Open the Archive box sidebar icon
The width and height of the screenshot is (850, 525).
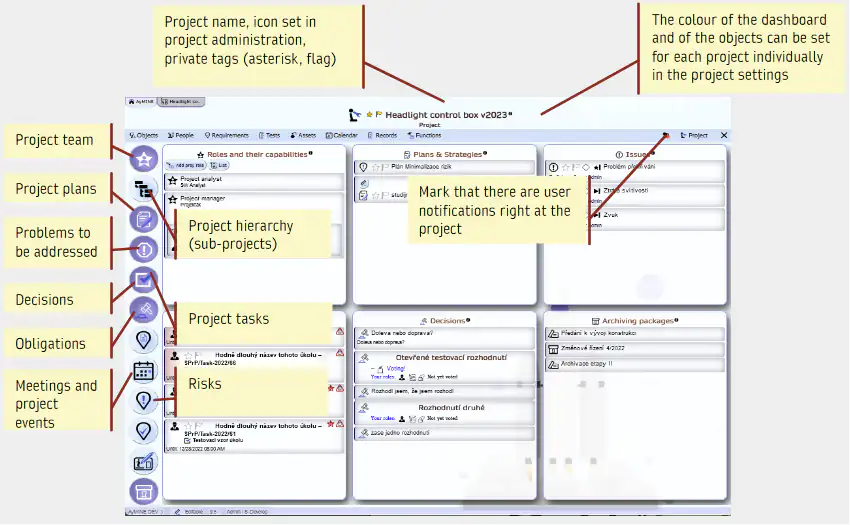click(x=144, y=492)
